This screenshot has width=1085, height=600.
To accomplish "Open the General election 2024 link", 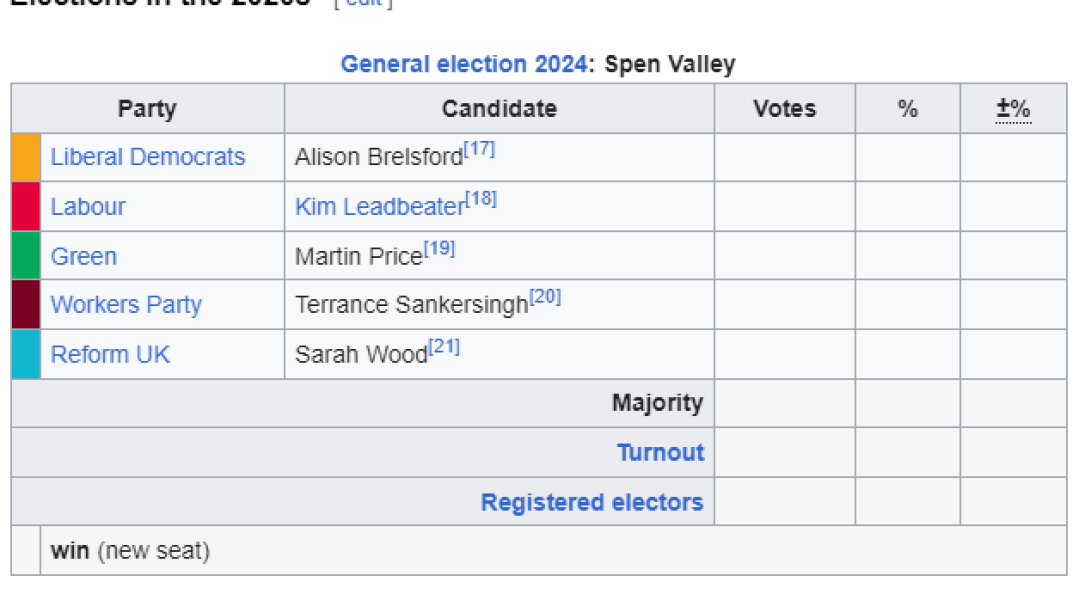I will point(464,65).
